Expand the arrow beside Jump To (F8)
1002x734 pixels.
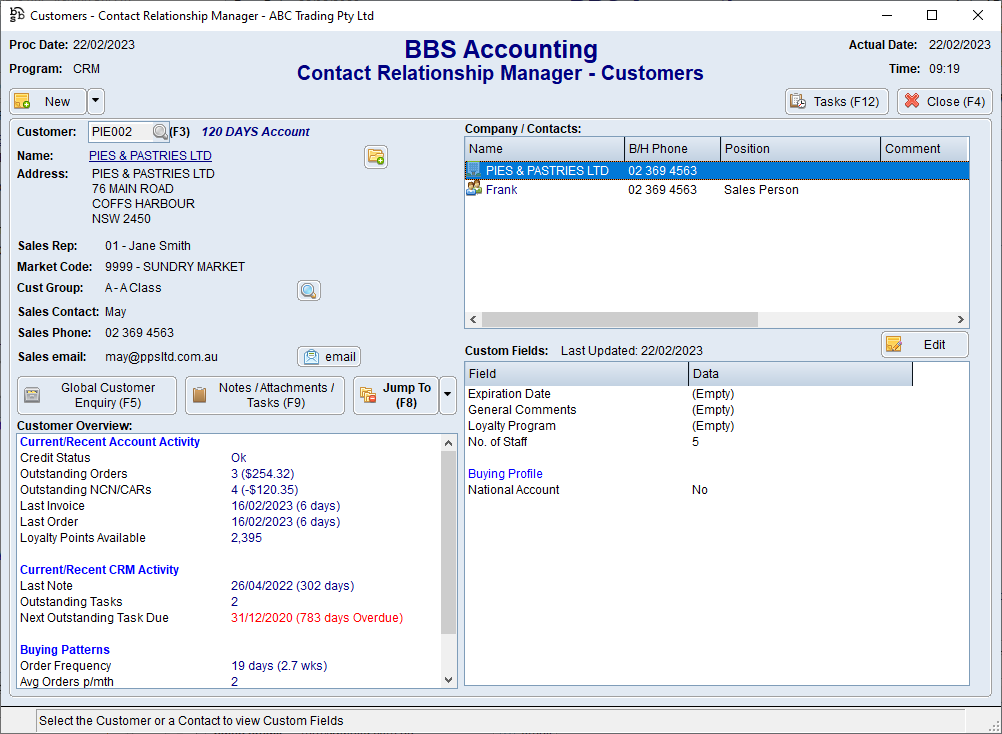tap(447, 395)
